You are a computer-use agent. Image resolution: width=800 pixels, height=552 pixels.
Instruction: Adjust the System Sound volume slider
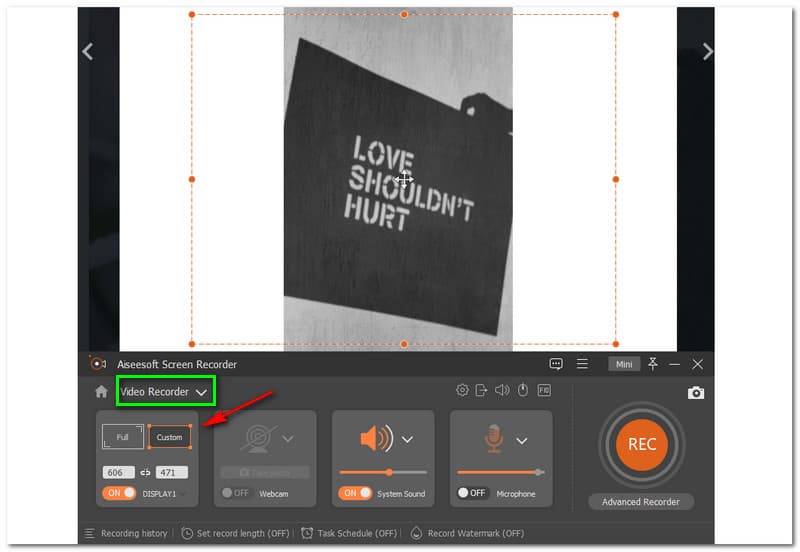point(388,472)
